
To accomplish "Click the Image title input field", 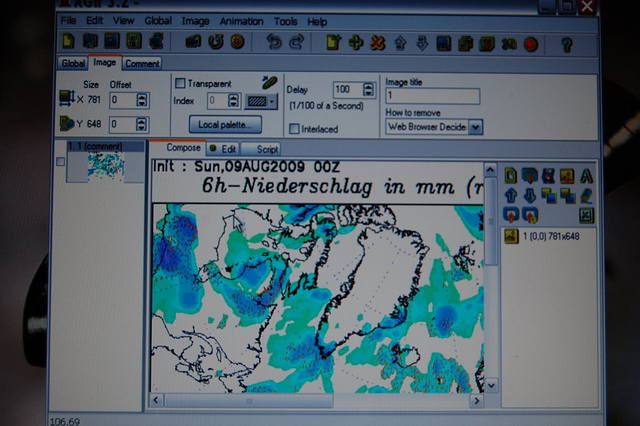I will (x=432, y=96).
